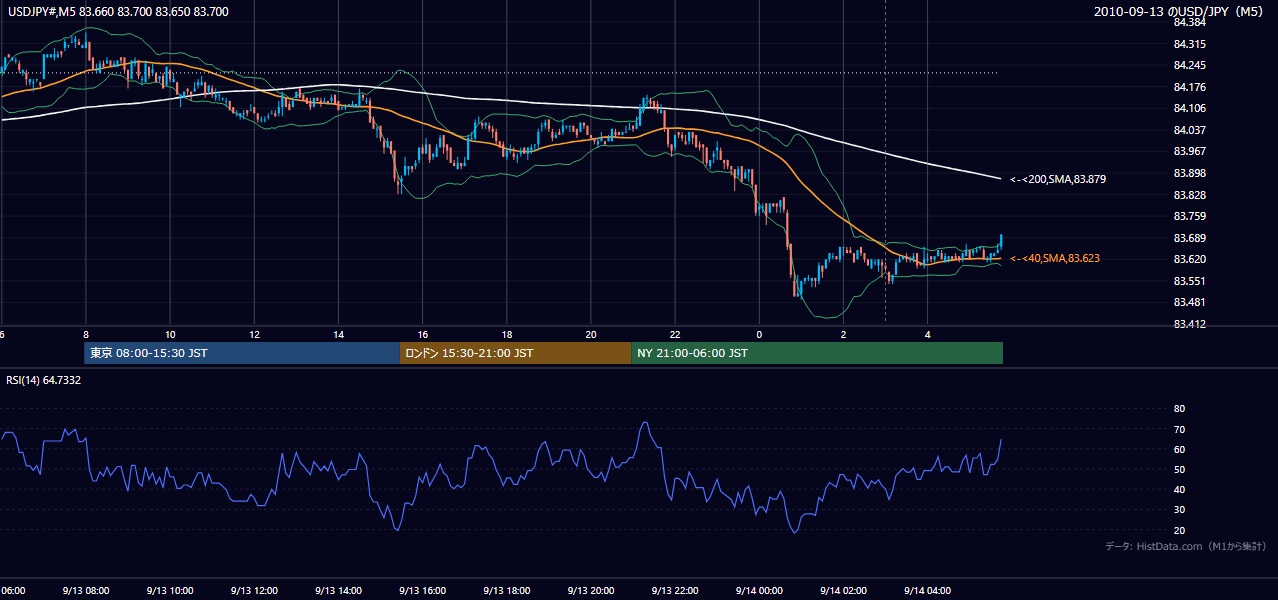
Task: Click the 9/13 20:00 bottom time label
Action: 591,590
